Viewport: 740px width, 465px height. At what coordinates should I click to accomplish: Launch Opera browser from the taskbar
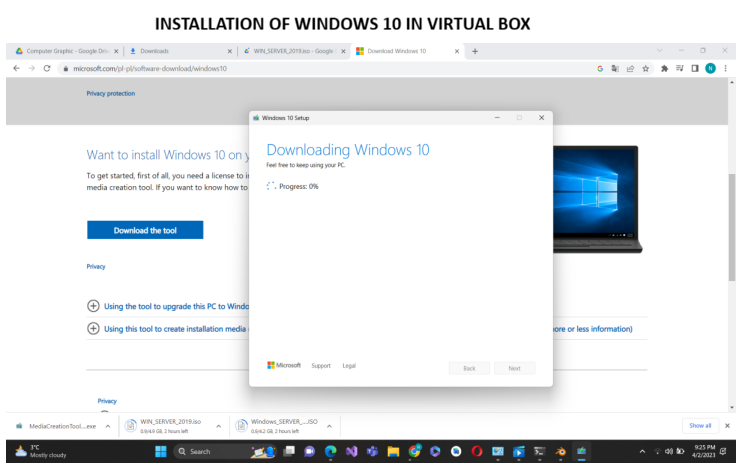(x=477, y=452)
